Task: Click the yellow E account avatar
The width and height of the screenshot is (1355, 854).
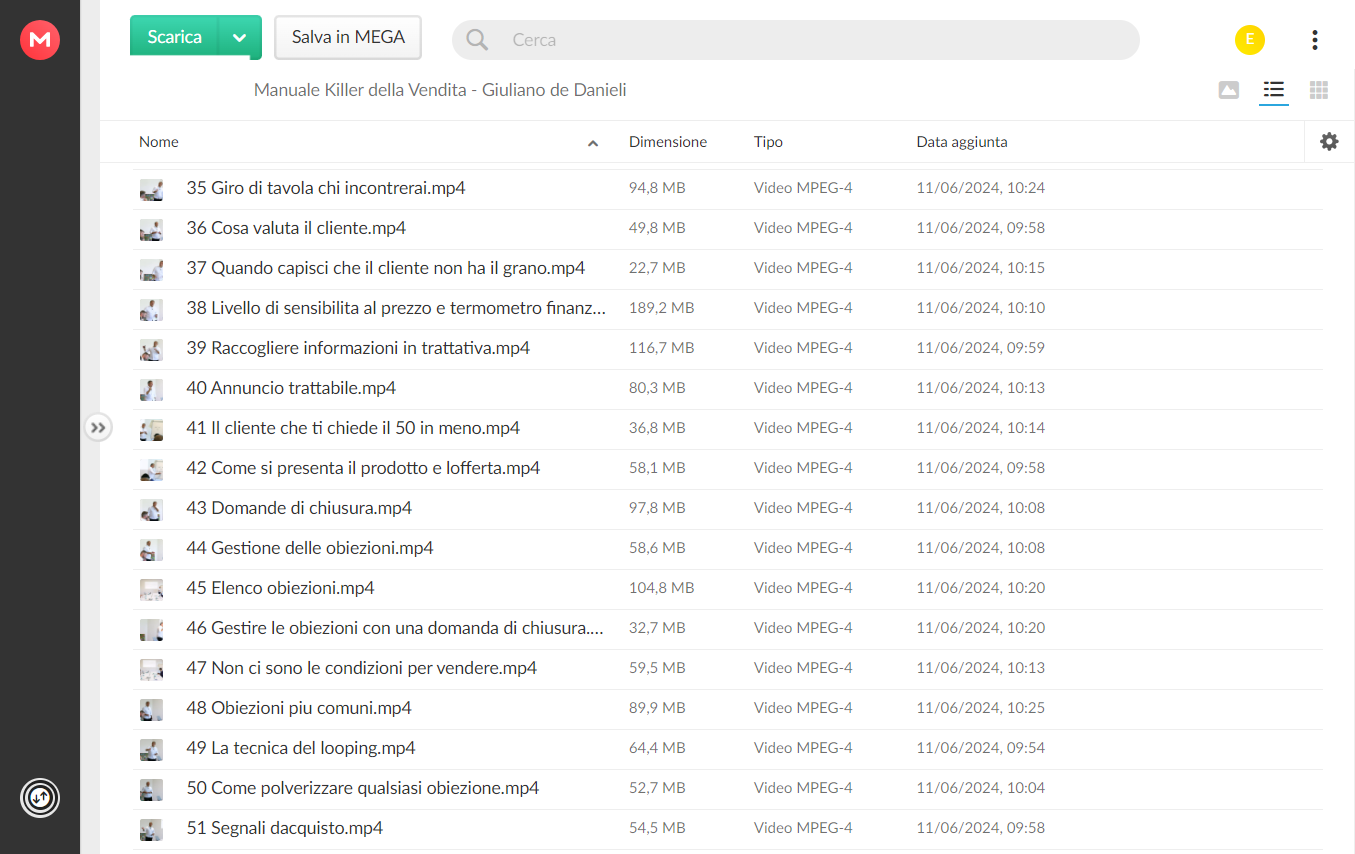Action: coord(1250,40)
